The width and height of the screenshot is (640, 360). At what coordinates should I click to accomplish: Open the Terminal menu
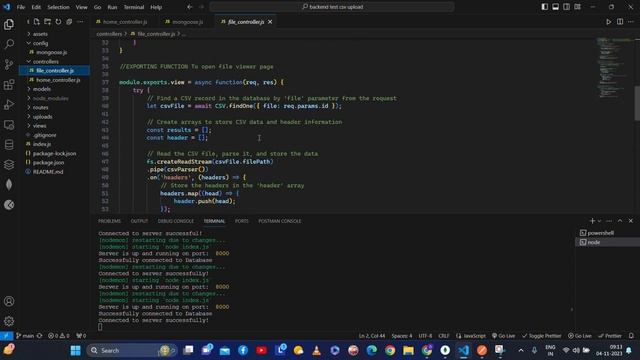click(x=134, y=7)
